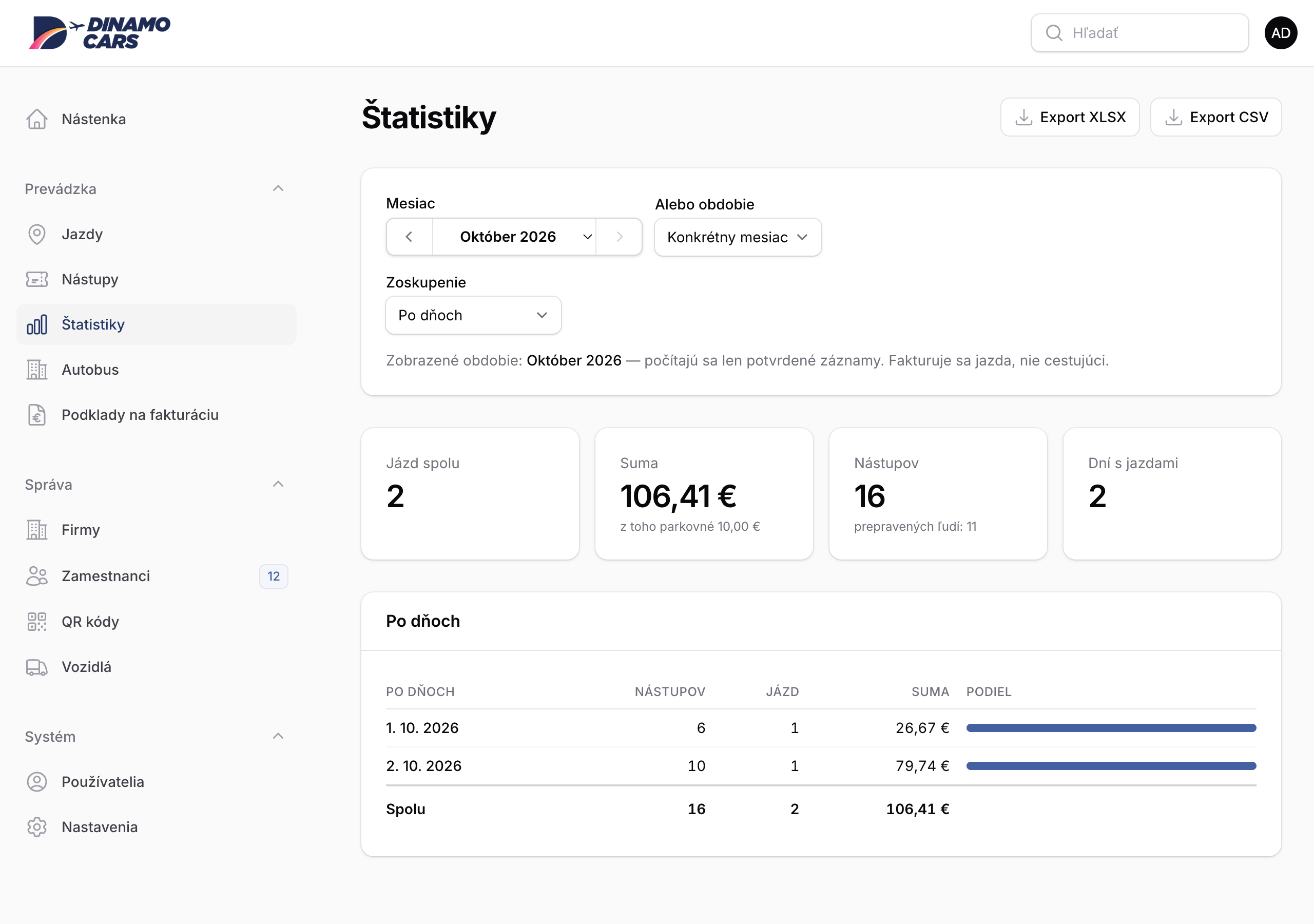The image size is (1314, 924).
Task: Click the Suma 106,41 € card
Action: point(704,494)
